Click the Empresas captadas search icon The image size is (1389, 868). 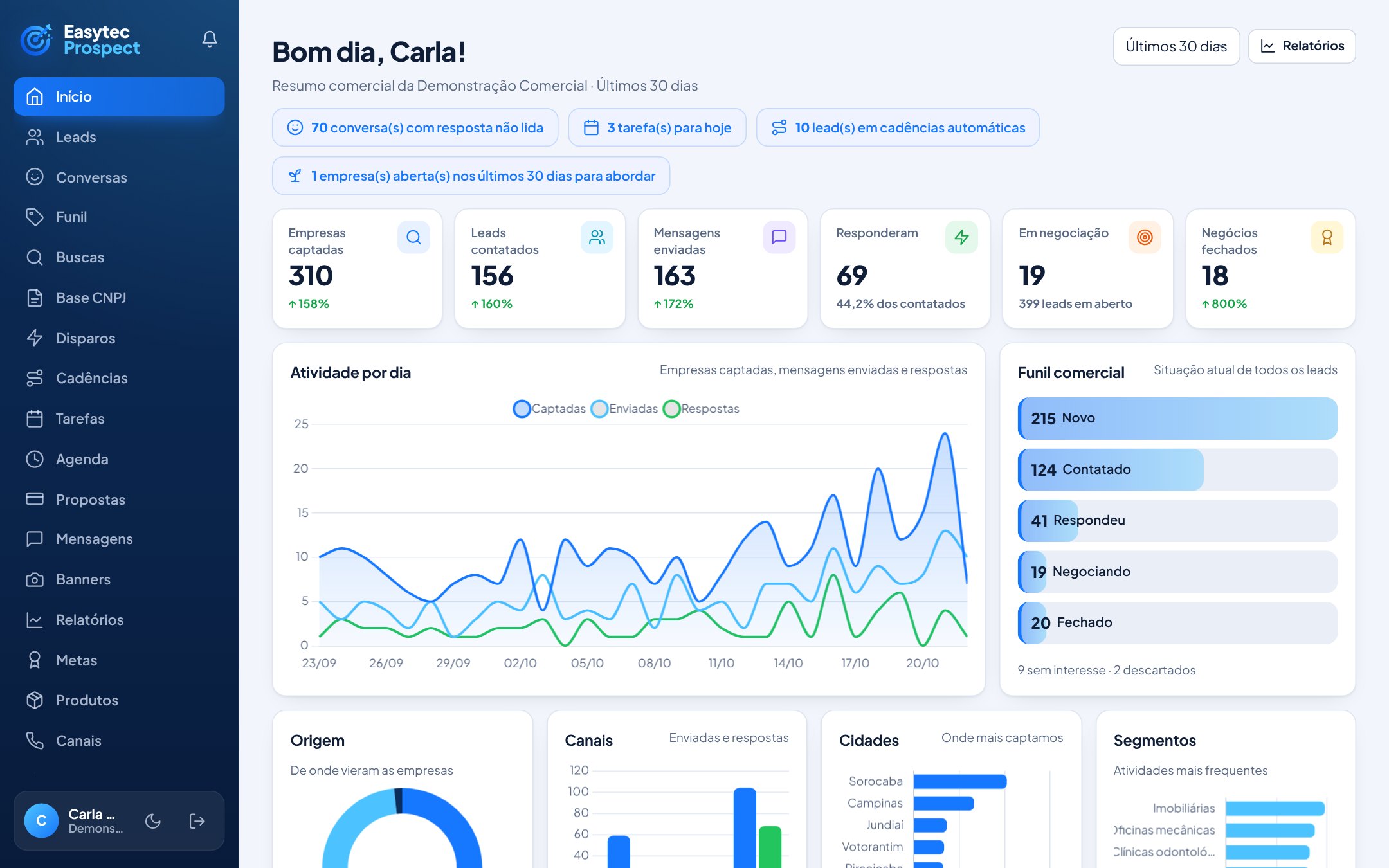point(413,237)
